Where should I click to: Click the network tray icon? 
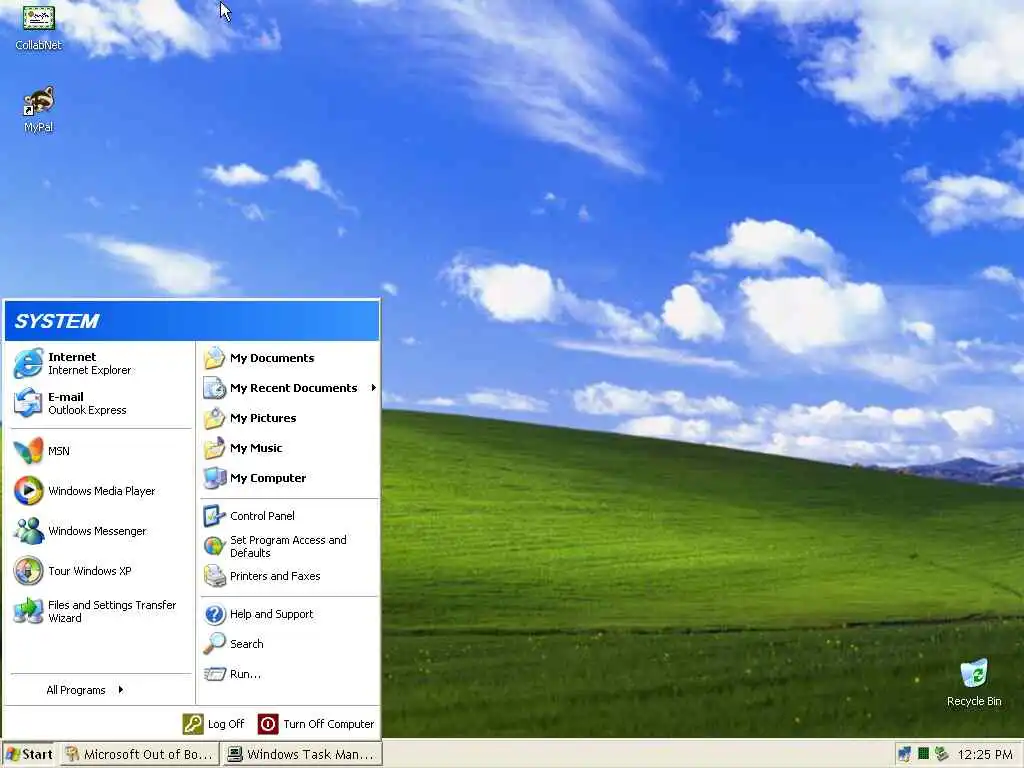coord(904,754)
